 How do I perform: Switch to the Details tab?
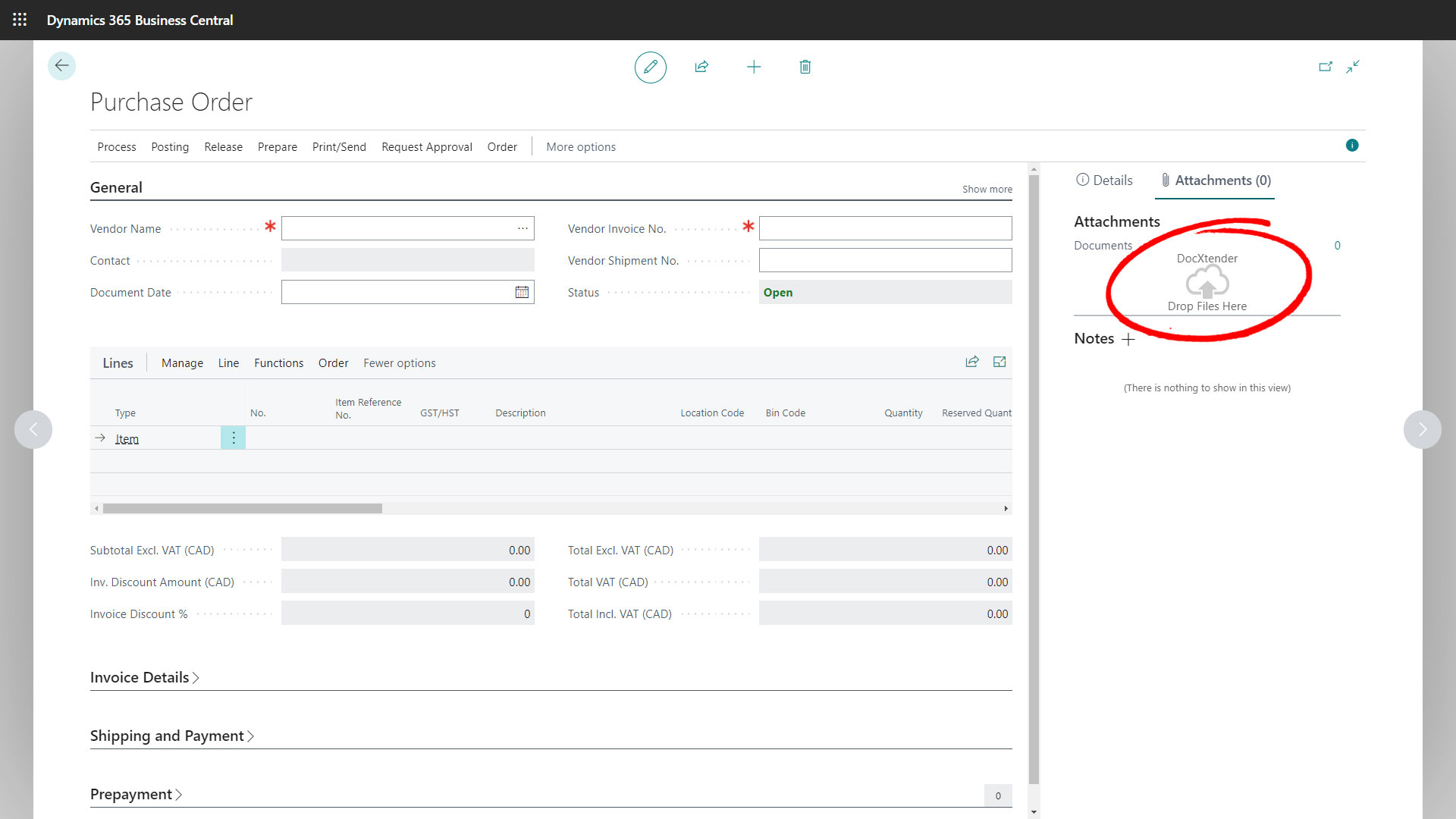1104,180
